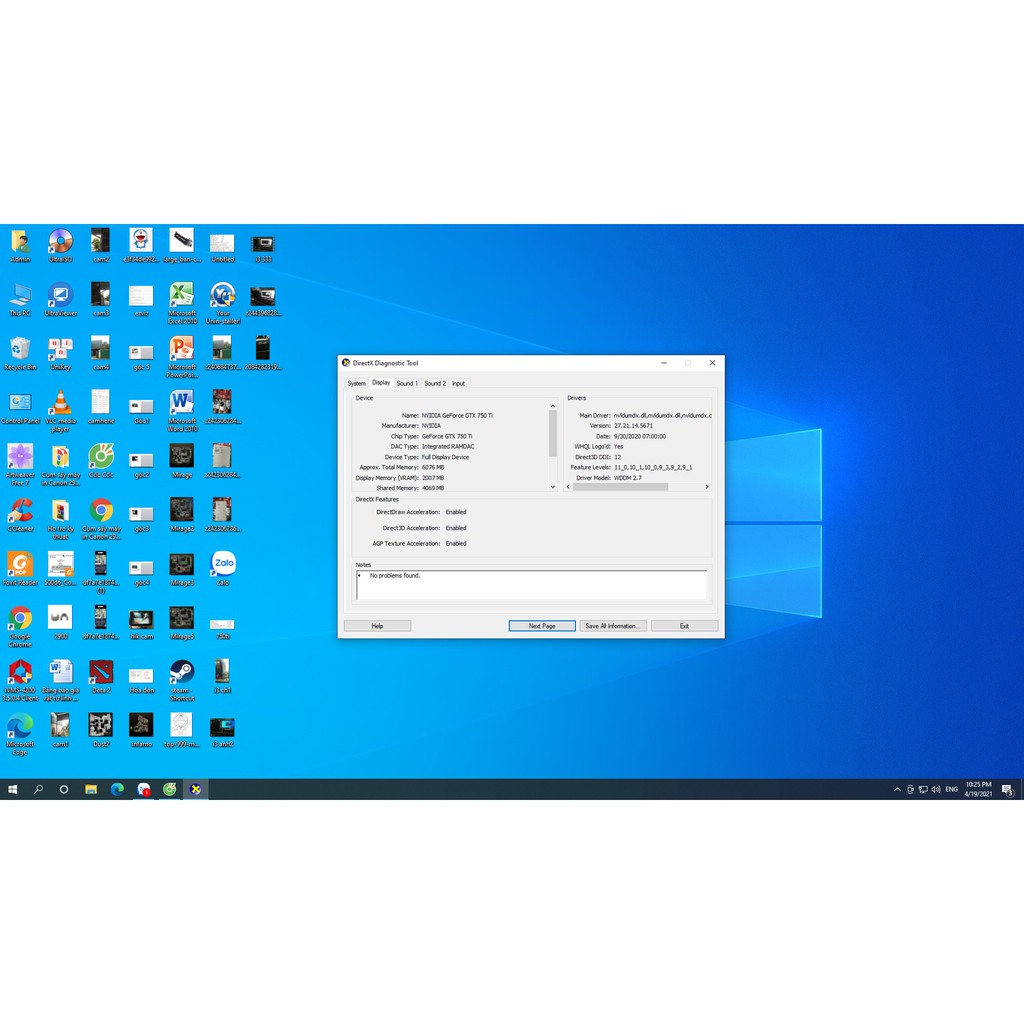The width and height of the screenshot is (1024, 1024).
Task: Click the Help button in DirectX dialog
Action: (x=377, y=626)
